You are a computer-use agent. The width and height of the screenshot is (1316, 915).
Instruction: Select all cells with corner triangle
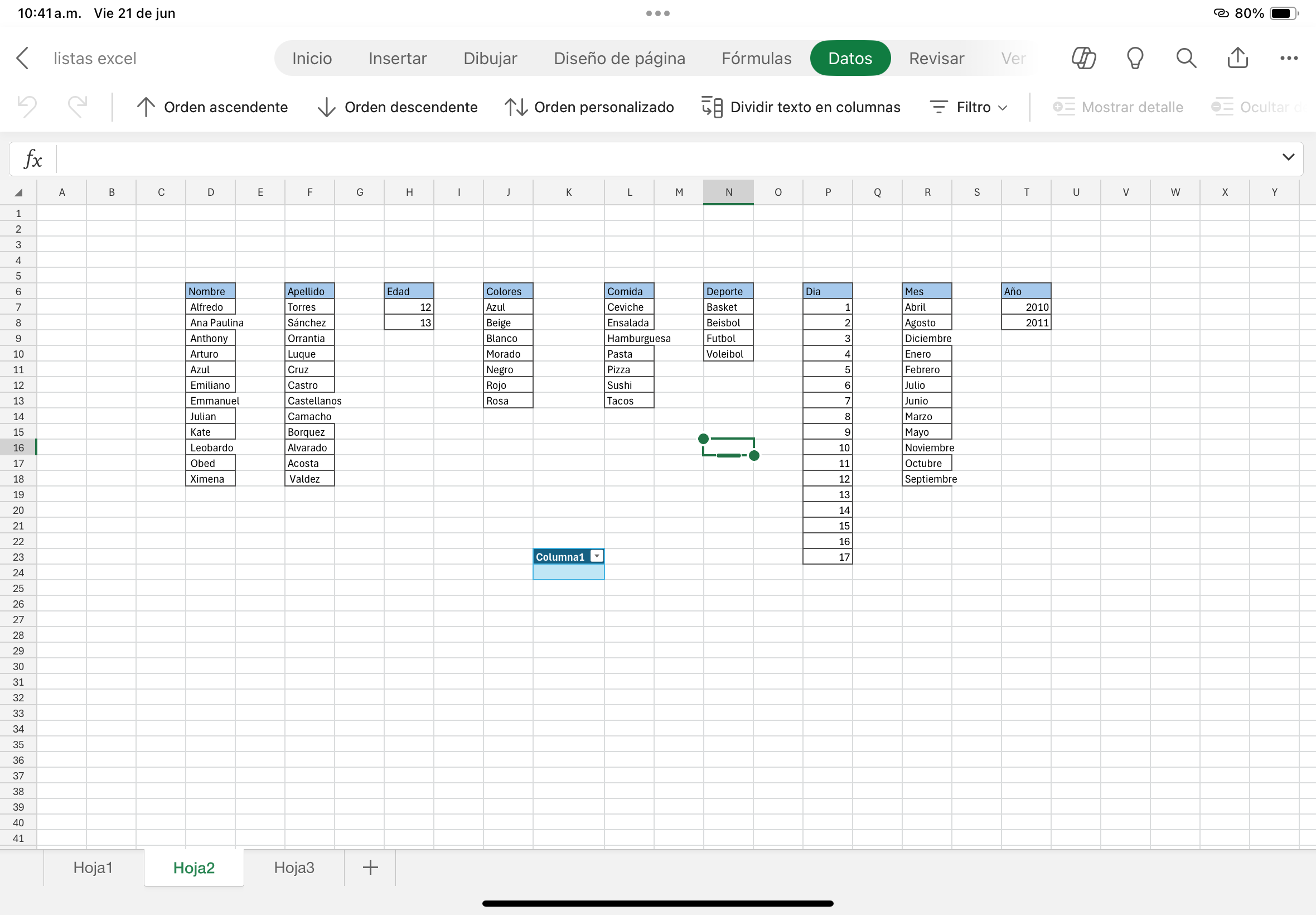click(x=18, y=192)
